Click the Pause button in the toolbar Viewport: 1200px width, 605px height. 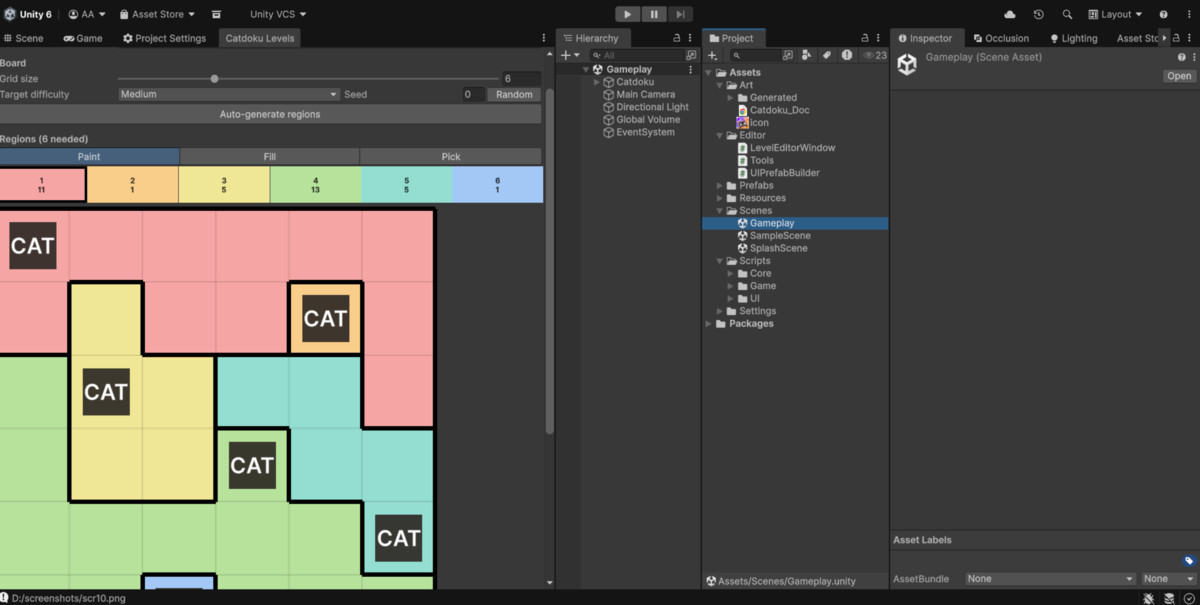654,14
